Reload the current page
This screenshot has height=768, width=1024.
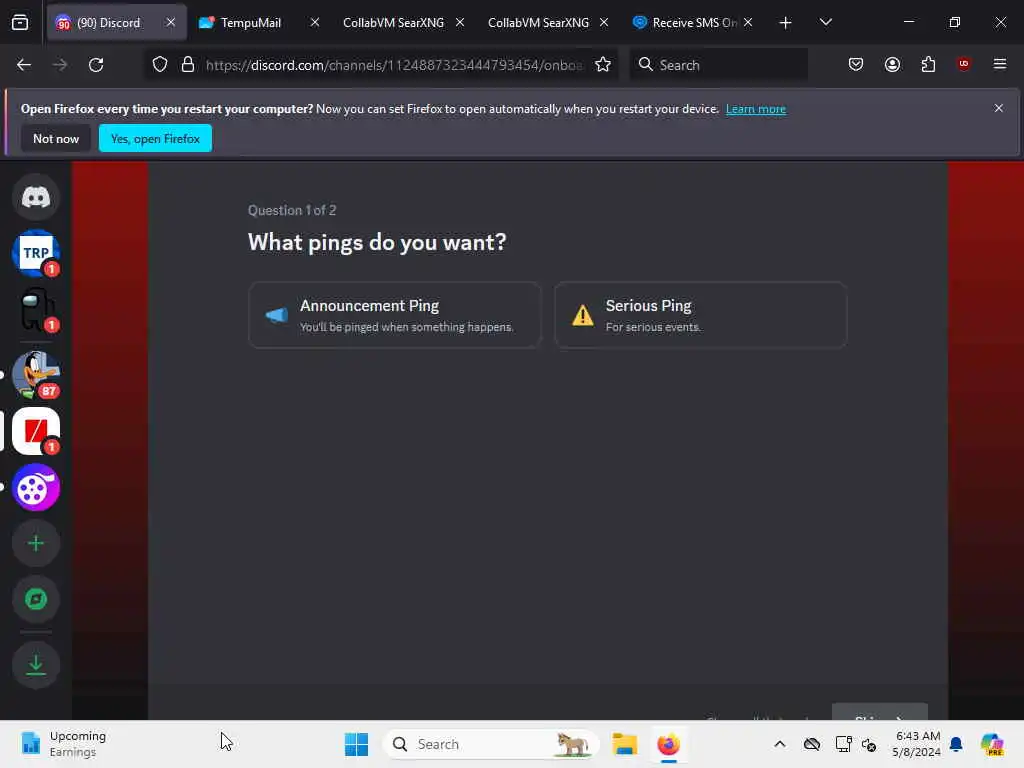(x=96, y=65)
